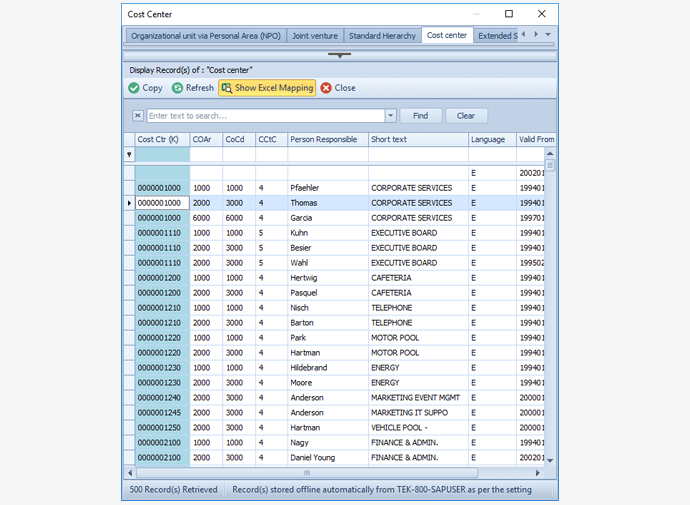The image size is (690, 505).
Task: Toggle Show Excel Mapping
Action: pos(267,88)
